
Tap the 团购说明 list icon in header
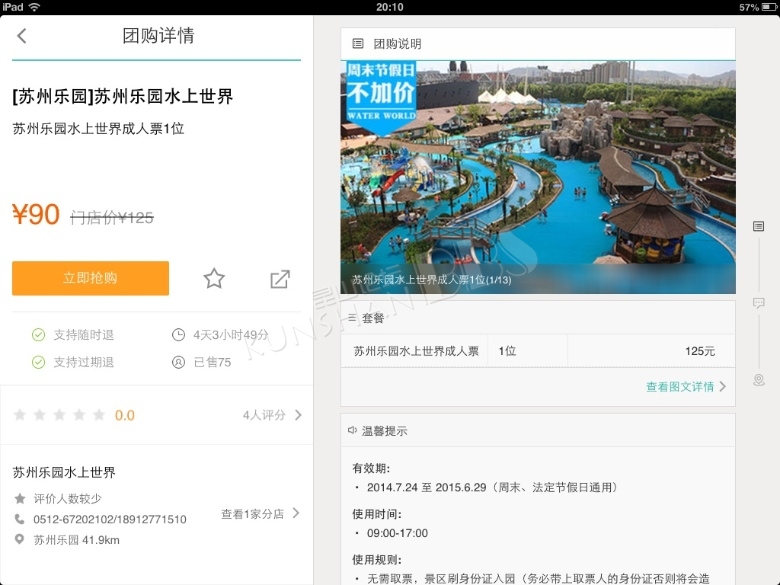(x=358, y=44)
